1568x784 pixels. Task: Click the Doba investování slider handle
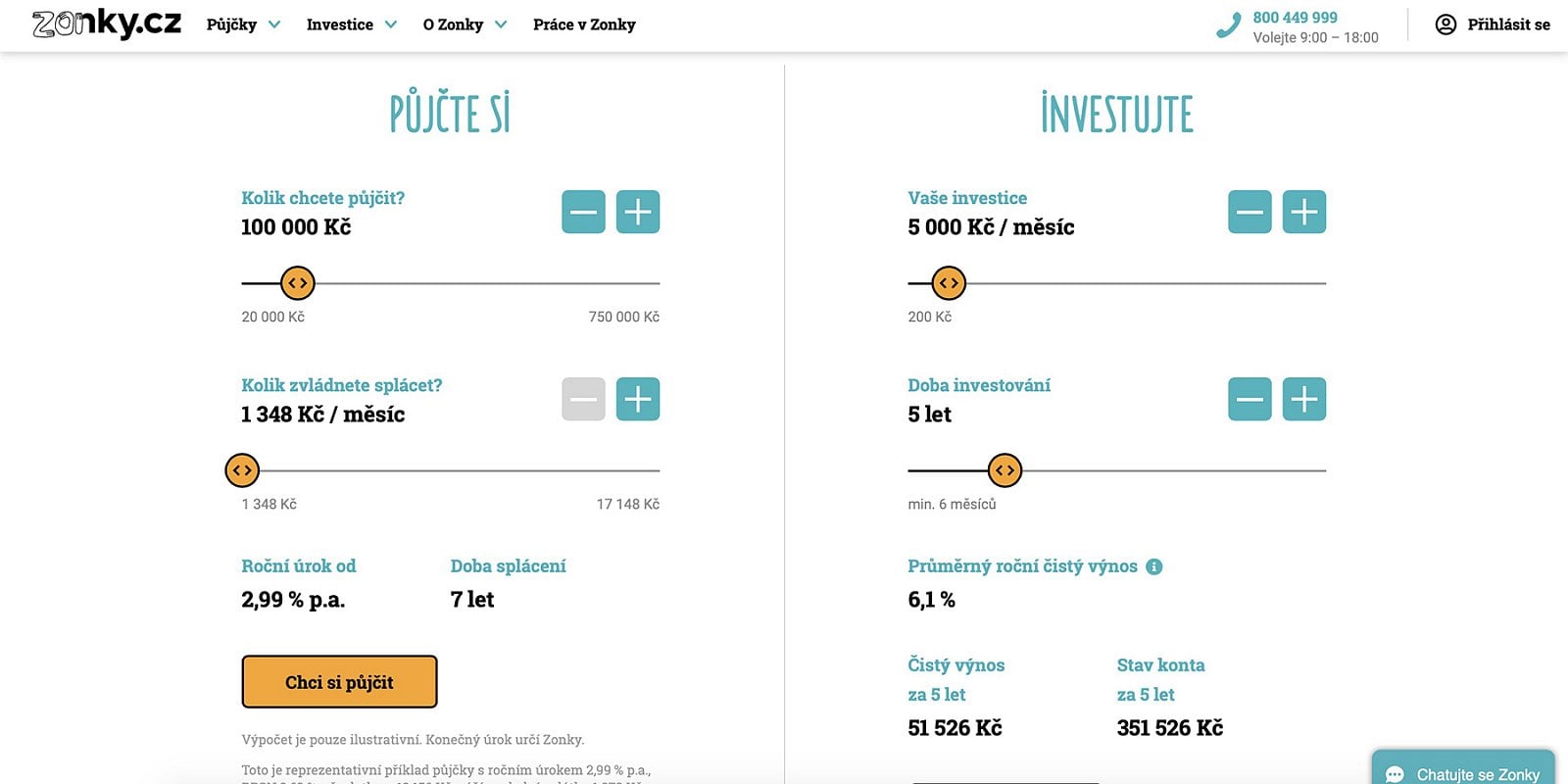(1004, 470)
